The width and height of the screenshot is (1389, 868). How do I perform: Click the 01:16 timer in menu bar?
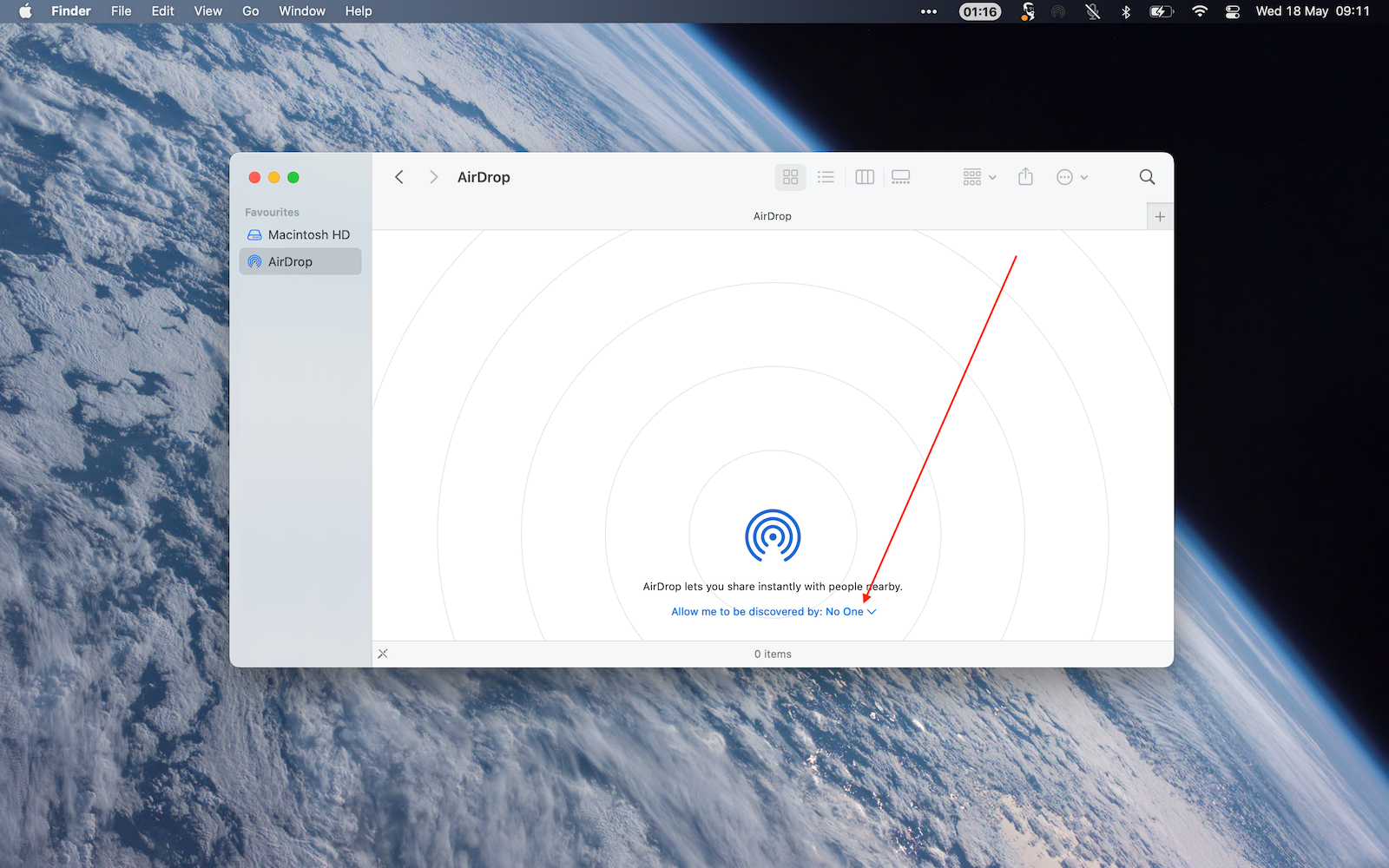(980, 11)
